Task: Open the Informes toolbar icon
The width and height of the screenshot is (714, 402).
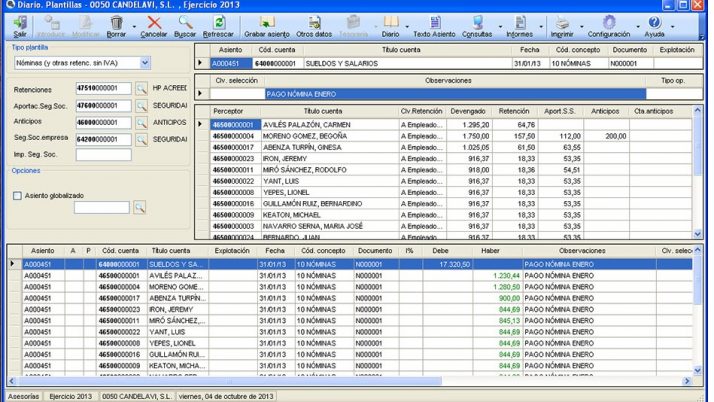Action: (x=520, y=23)
